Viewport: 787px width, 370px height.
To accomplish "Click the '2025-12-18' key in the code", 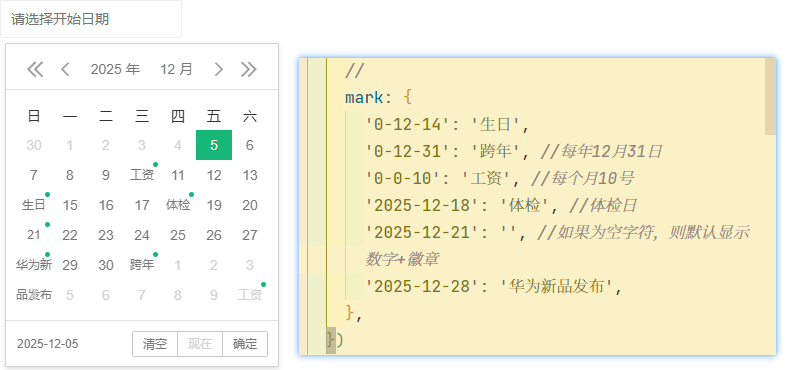I will click(422, 205).
